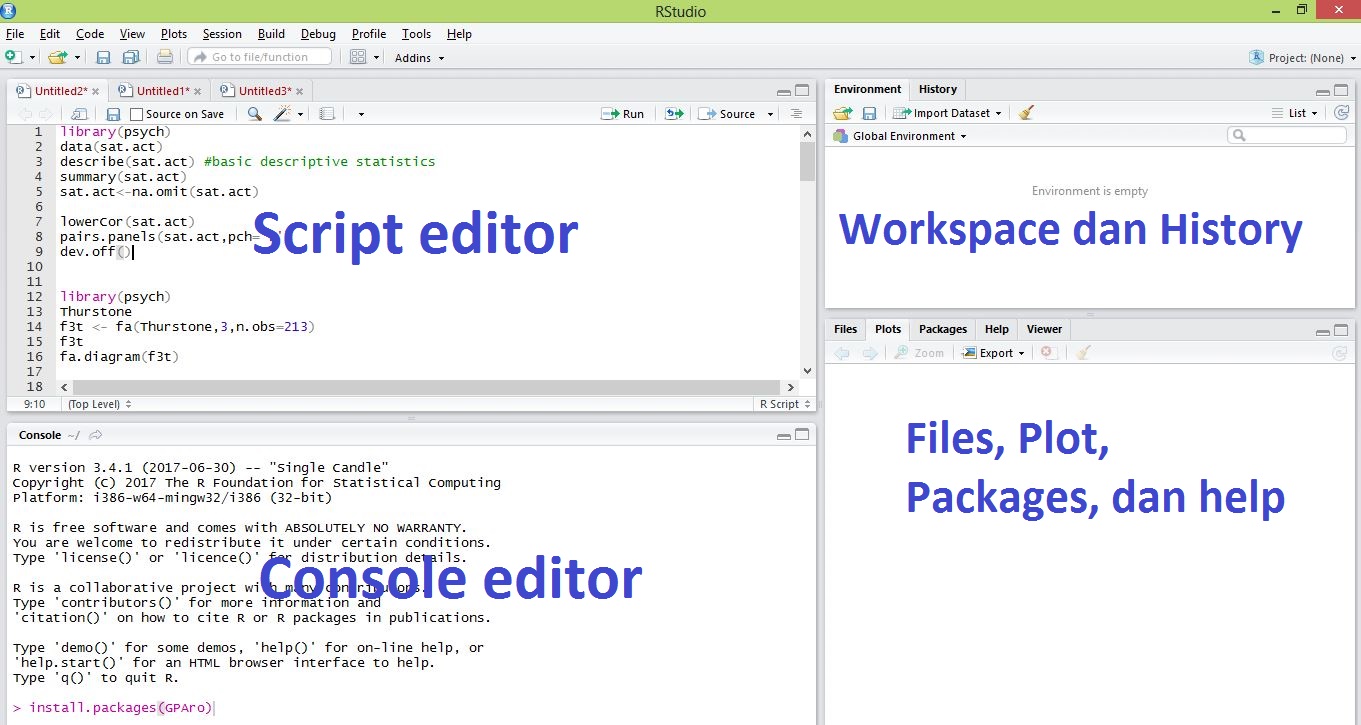1361x725 pixels.
Task: Click the Import Dataset button
Action: pyautogui.click(x=946, y=112)
